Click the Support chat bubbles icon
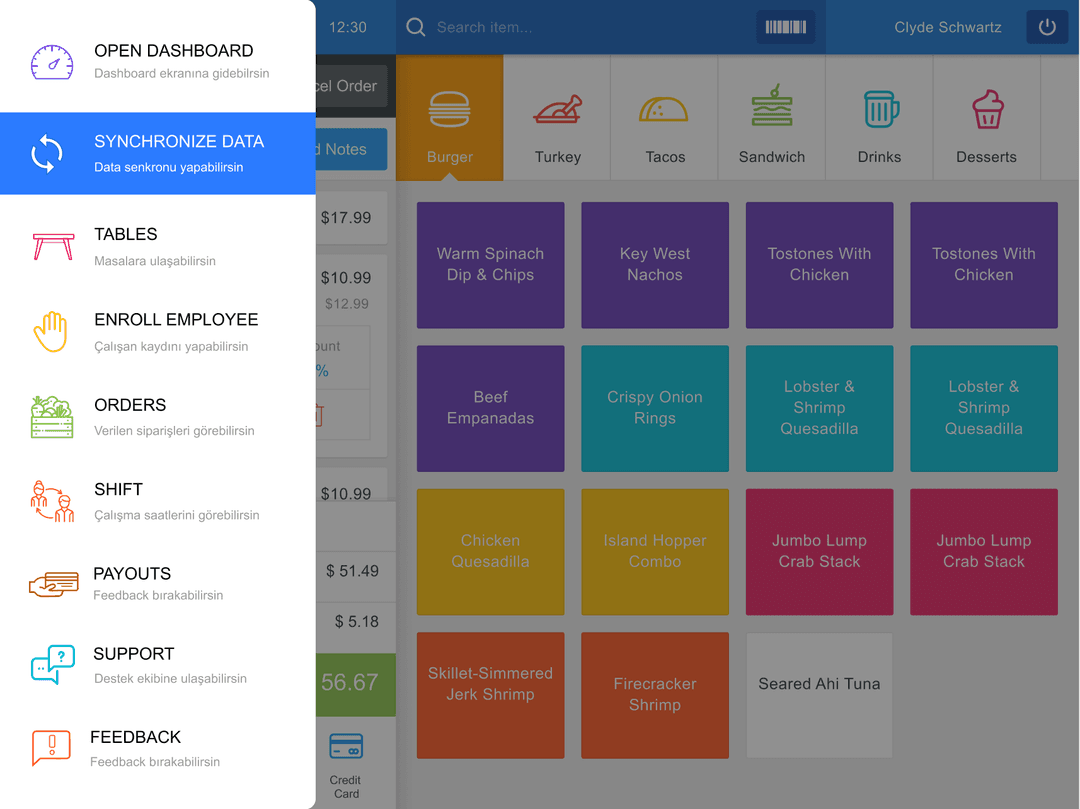Viewport: 1080px width, 809px height. 53,665
